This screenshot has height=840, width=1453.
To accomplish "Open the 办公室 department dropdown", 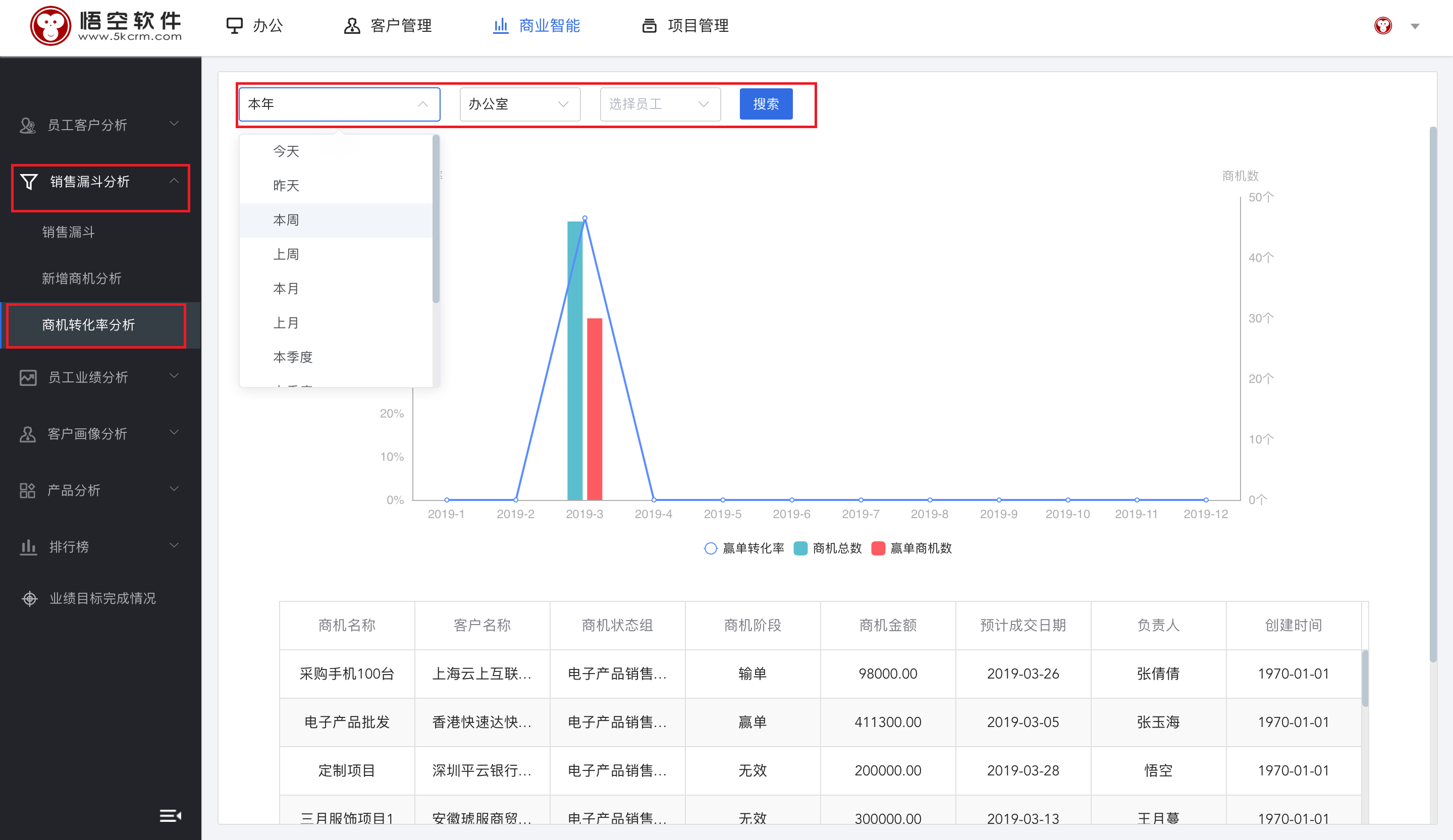I will tap(520, 104).
